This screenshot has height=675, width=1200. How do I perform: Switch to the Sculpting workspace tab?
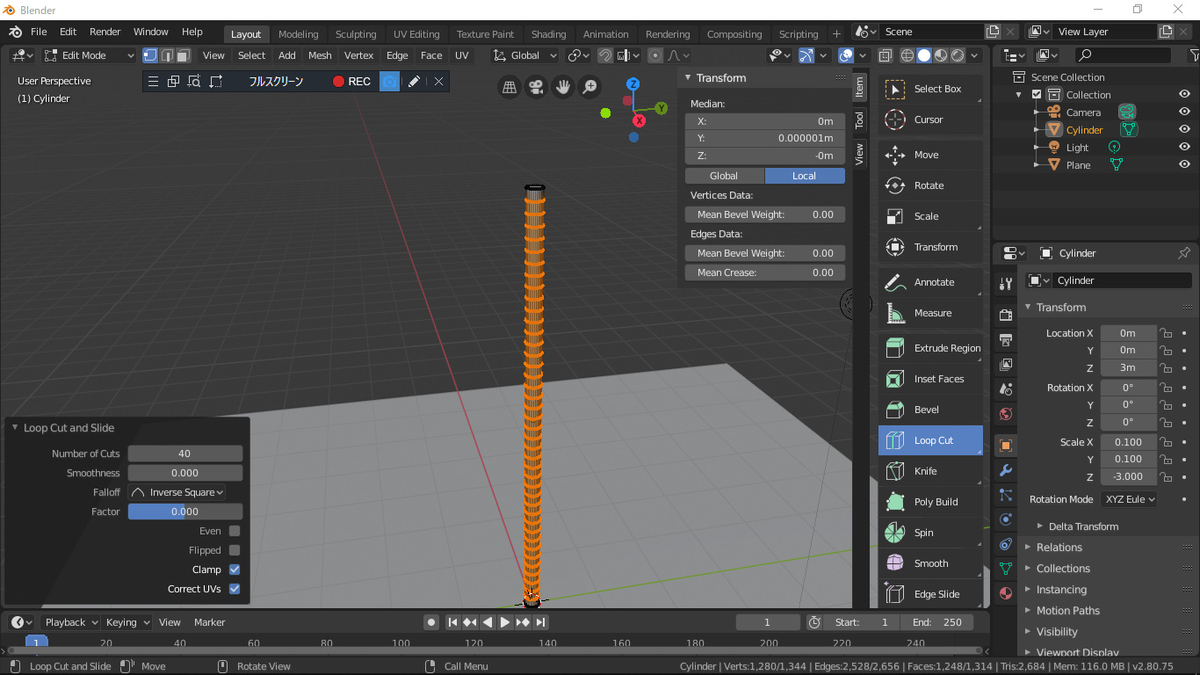click(x=355, y=34)
